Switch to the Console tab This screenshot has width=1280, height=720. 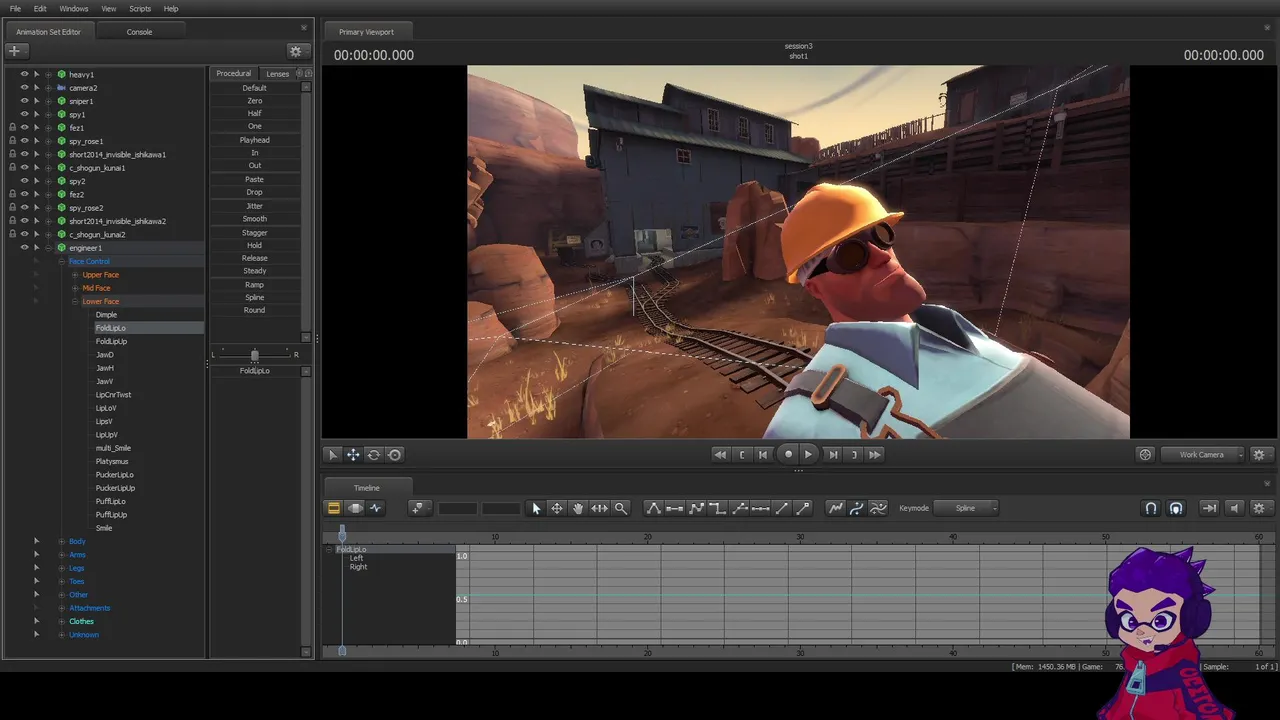pyautogui.click(x=139, y=32)
